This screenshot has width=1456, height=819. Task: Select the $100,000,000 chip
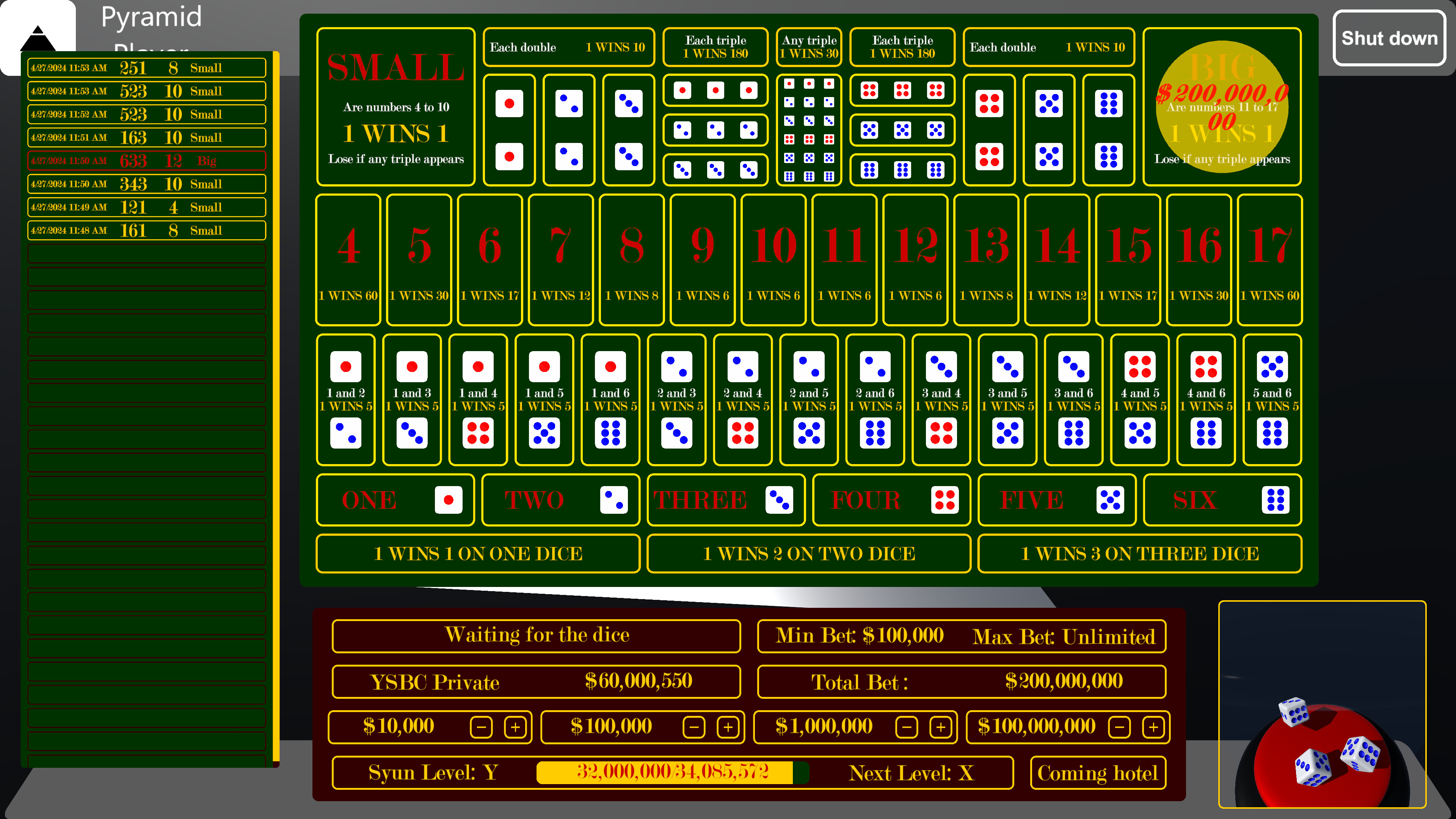pos(1037,727)
